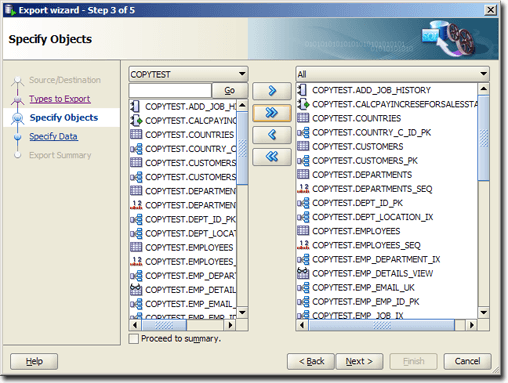Click sequence icon of EMPLOYEES_SEQ in right list
Screen dimensions: 508x383
[x=303, y=245]
